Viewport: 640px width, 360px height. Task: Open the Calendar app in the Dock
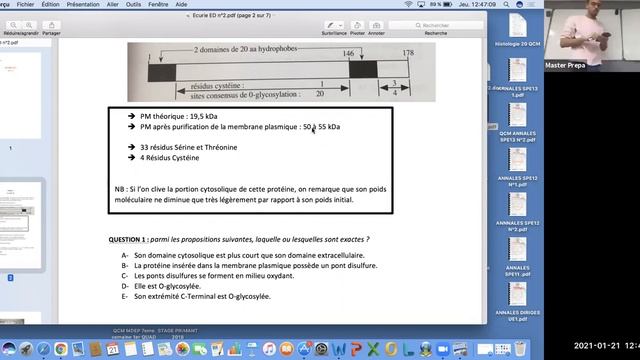point(113,349)
